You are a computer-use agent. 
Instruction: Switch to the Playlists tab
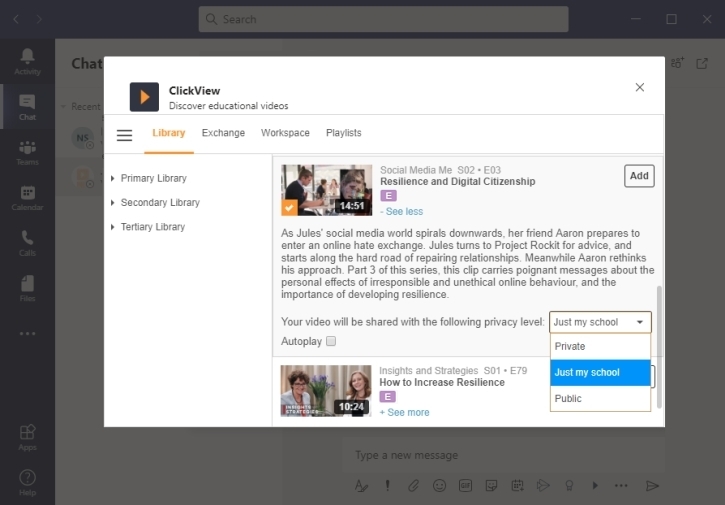[343, 133]
